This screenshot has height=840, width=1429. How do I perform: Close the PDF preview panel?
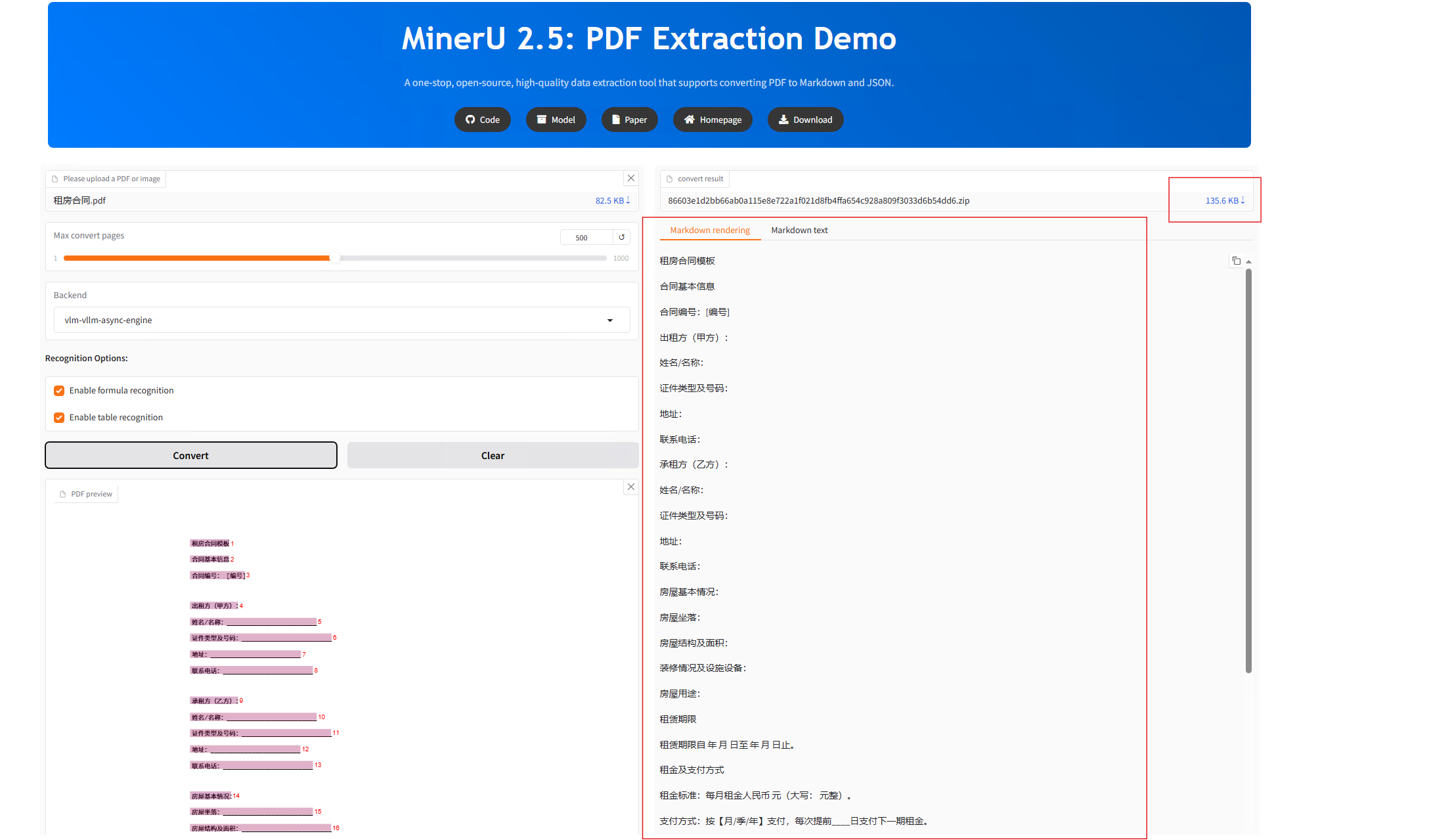tap(630, 487)
